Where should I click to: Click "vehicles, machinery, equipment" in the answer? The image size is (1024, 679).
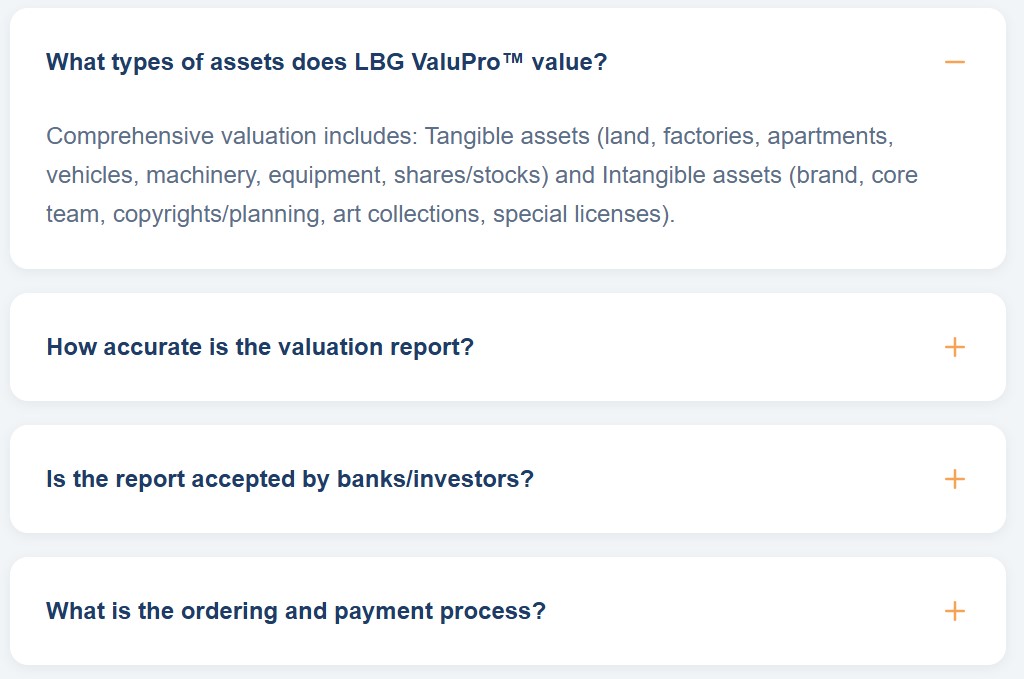point(215,175)
